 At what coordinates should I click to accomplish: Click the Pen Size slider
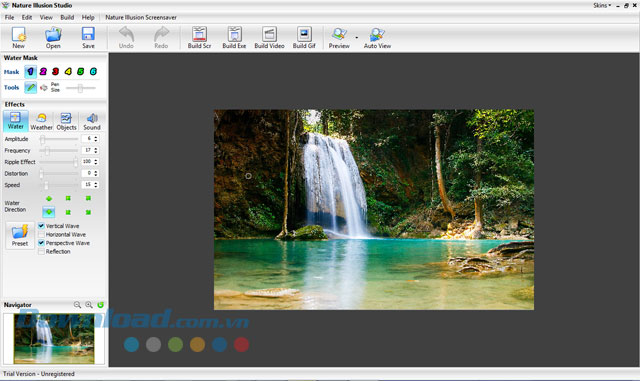click(80, 88)
